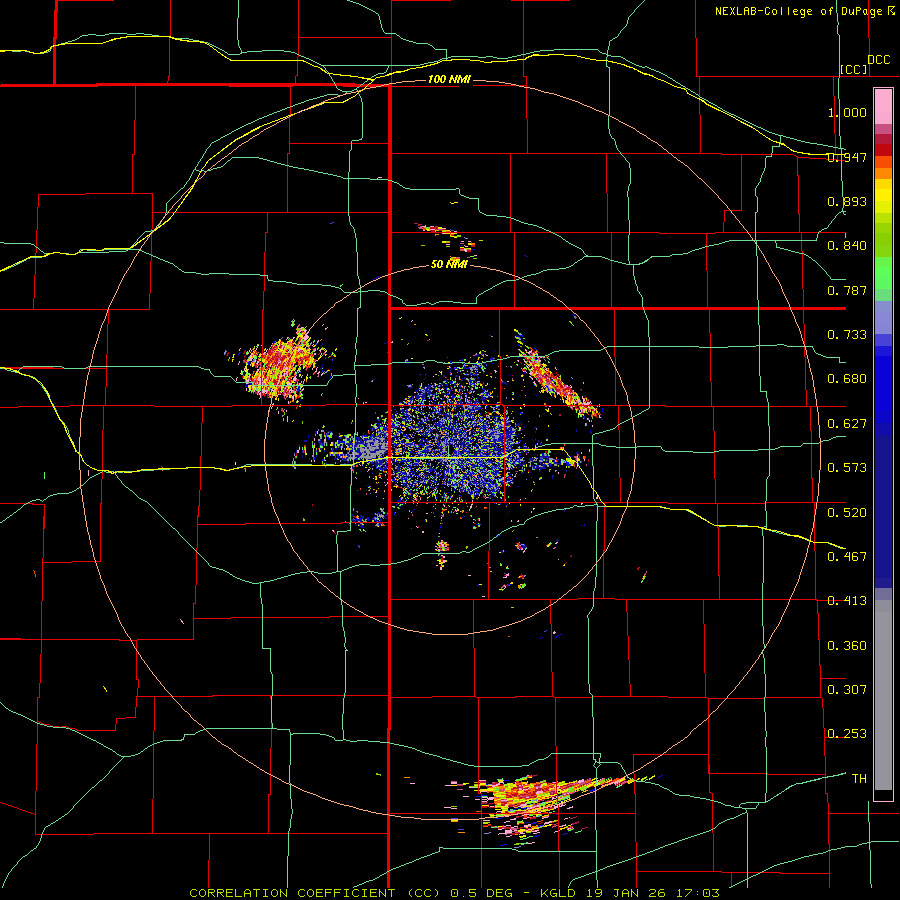Screen dimensions: 900x900
Task: Pick the bright green color bar segment
Action: (x=883, y=273)
